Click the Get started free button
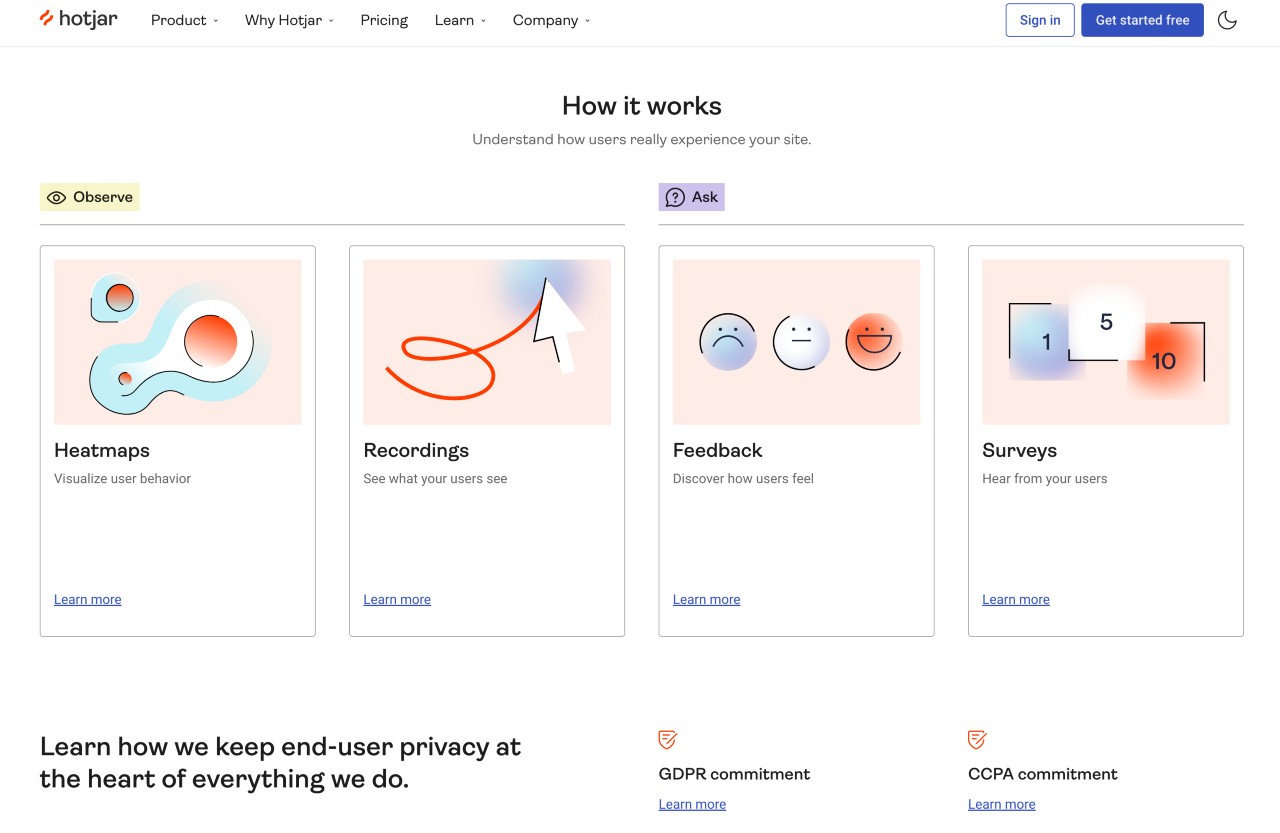This screenshot has height=833, width=1280. pos(1142,20)
